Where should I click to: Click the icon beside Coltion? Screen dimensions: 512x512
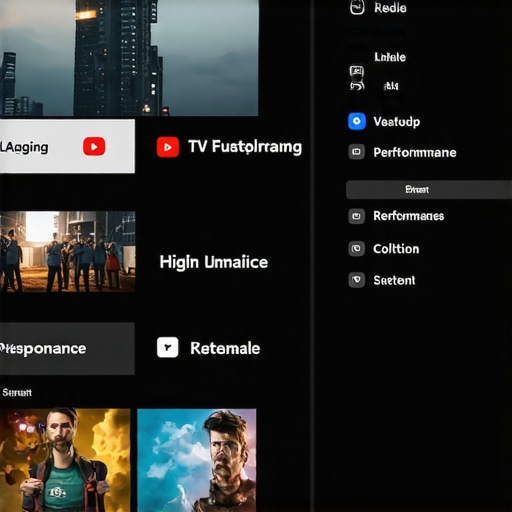pyautogui.click(x=356, y=249)
